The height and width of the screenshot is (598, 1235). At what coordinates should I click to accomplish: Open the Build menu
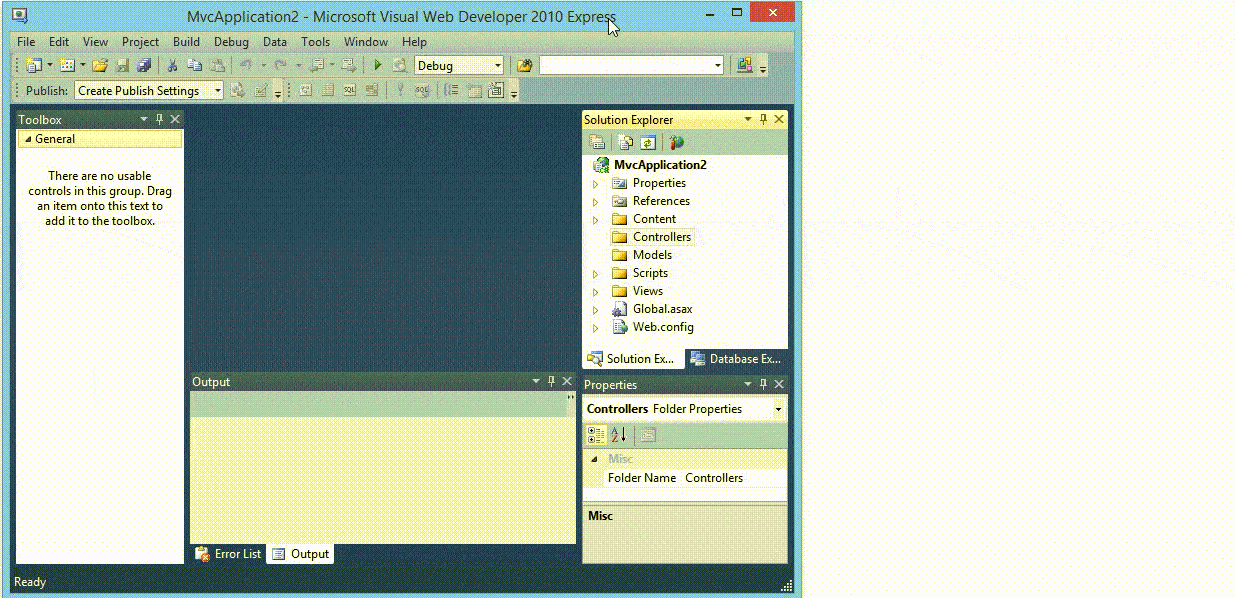186,42
